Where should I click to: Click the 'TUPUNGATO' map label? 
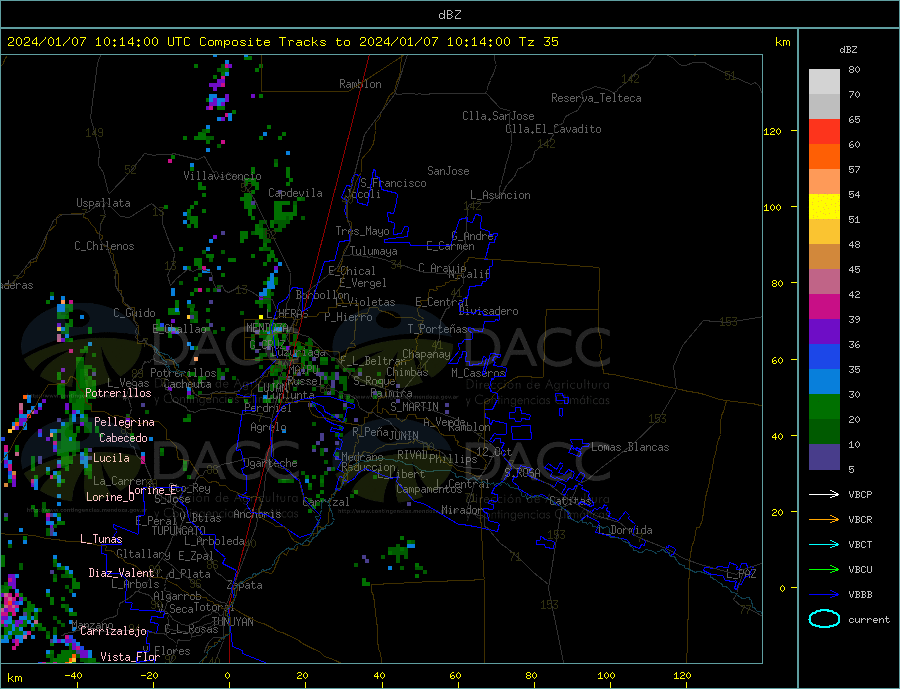click(179, 531)
